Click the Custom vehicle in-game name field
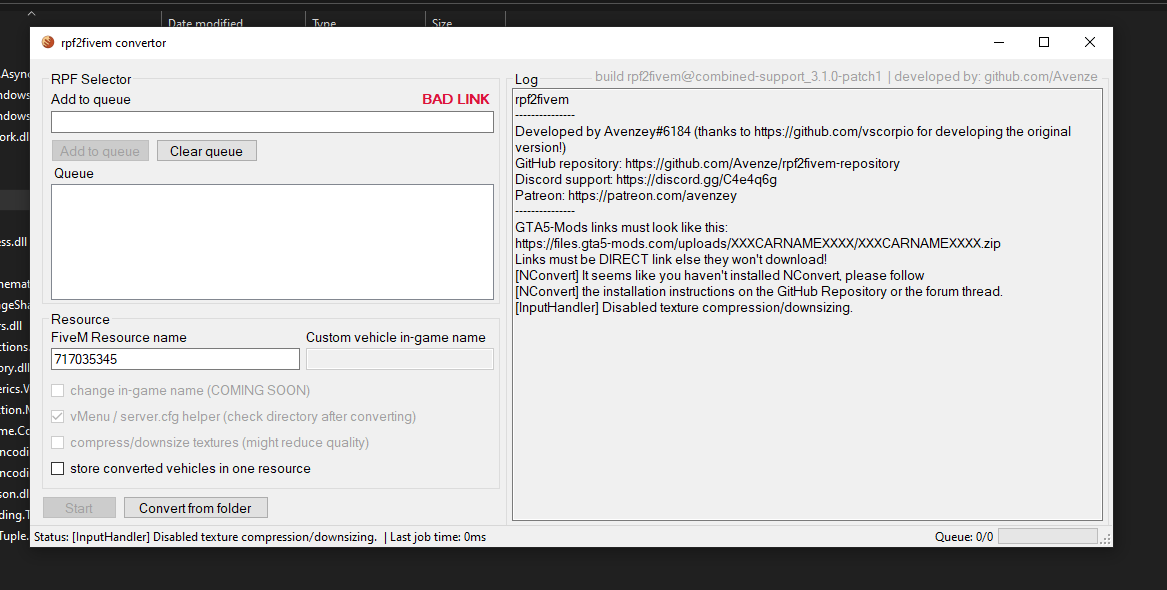The height and width of the screenshot is (590, 1167). coord(400,359)
